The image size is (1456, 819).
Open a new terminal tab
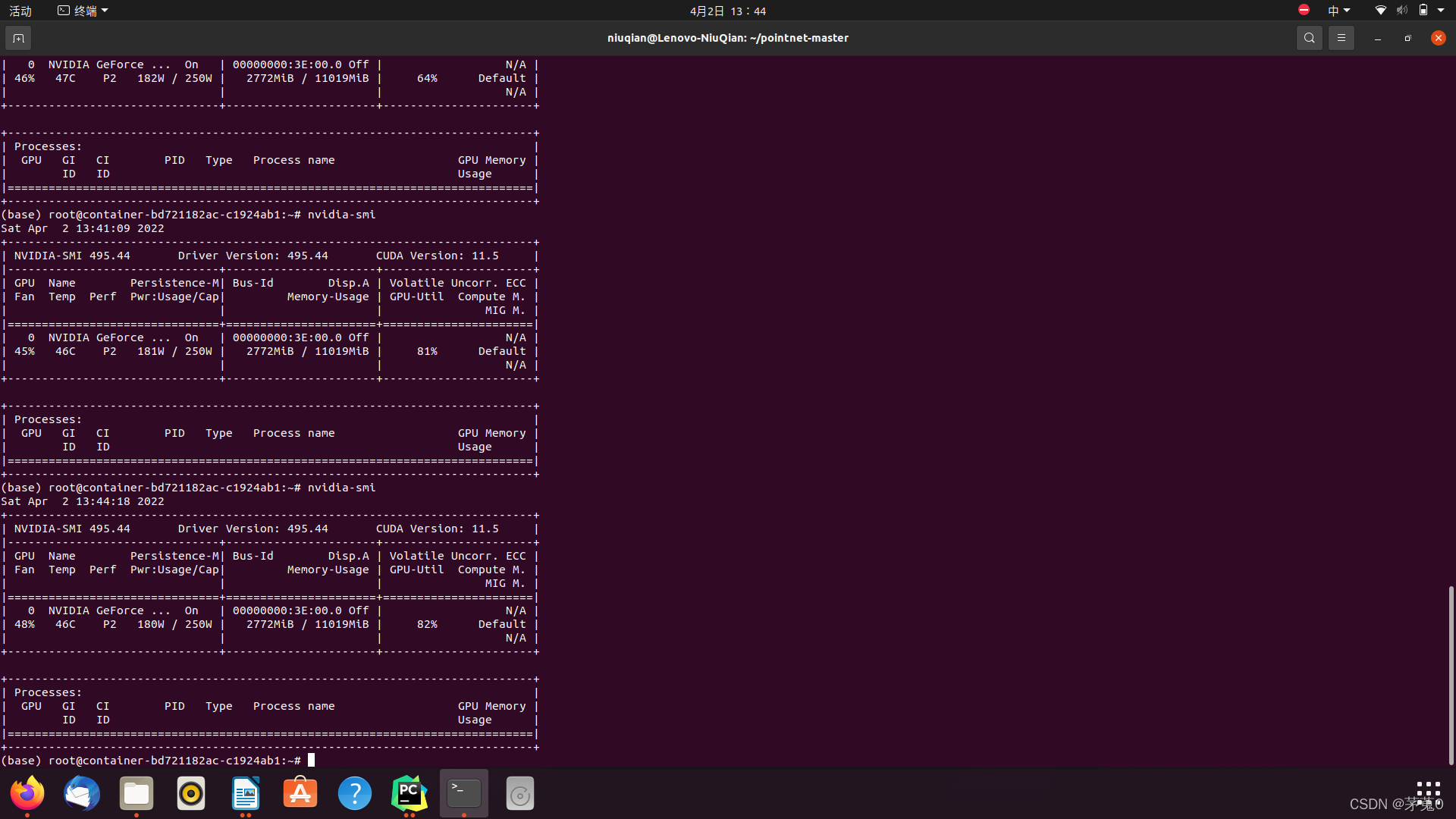[18, 38]
